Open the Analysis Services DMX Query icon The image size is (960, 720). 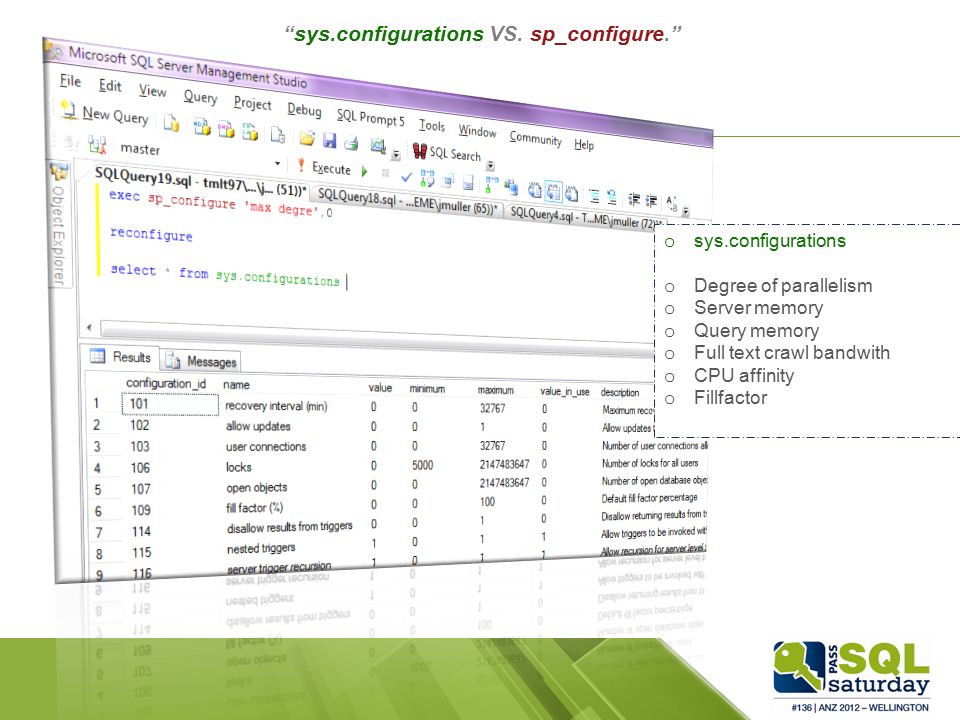click(226, 129)
